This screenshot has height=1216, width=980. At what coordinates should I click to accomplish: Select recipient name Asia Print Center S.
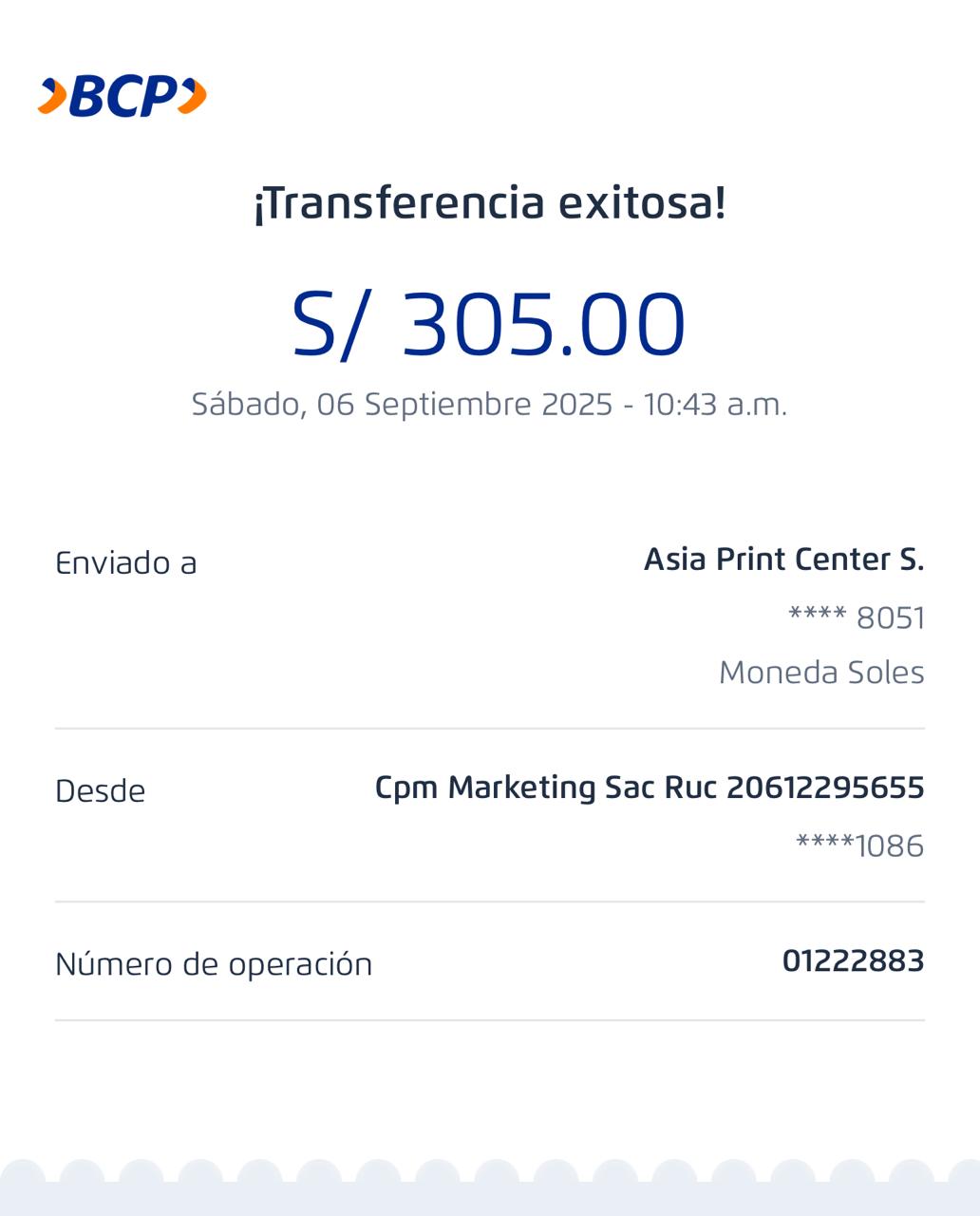[x=783, y=560]
